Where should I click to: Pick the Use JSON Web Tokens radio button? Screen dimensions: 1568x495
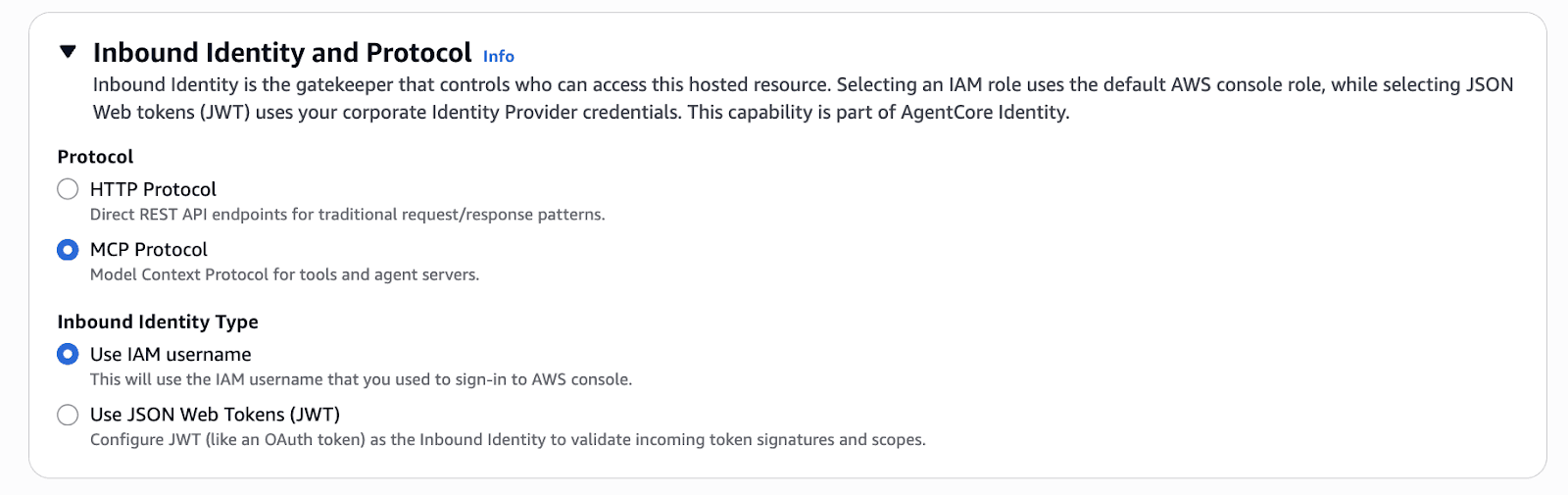click(68, 415)
